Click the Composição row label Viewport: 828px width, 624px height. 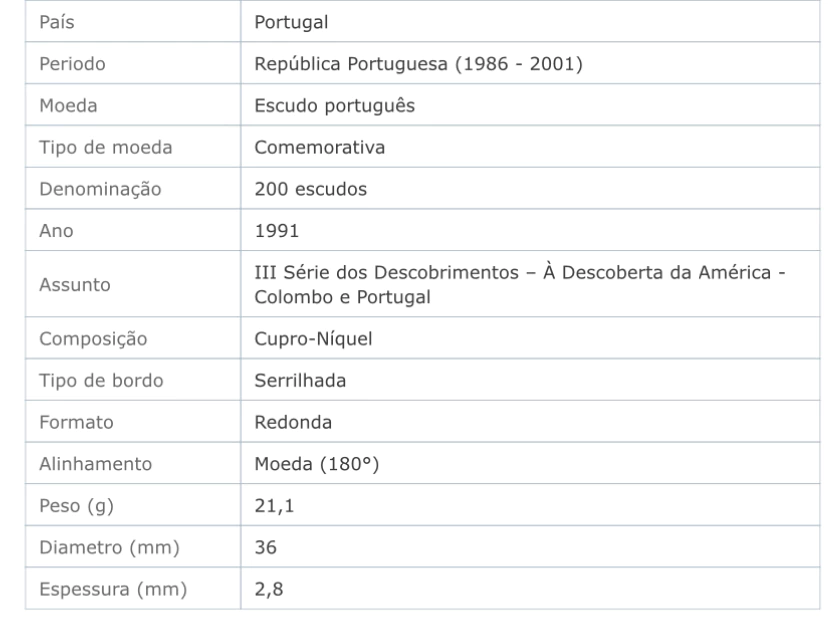pyautogui.click(x=93, y=339)
